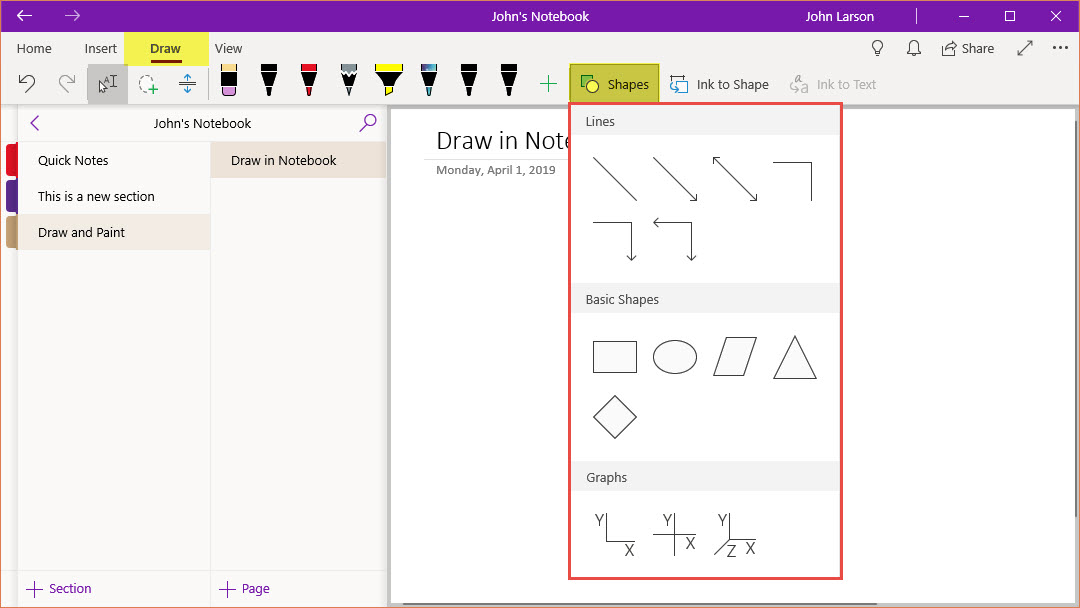Toggle the Ink to Shape mode
This screenshot has height=608, width=1080.
[719, 85]
